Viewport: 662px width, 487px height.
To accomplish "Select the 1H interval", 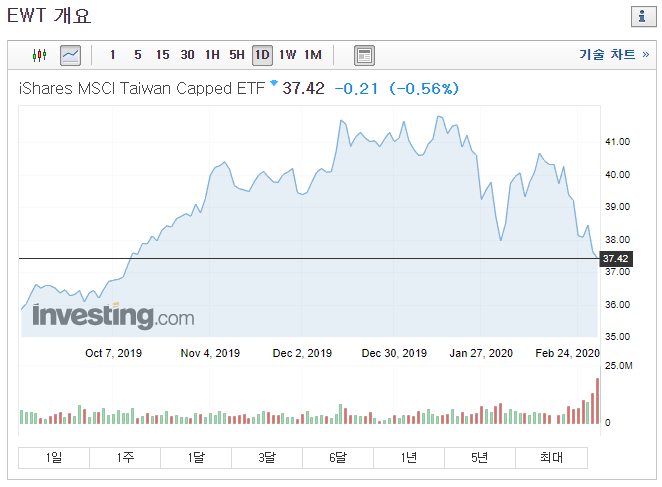I will [212, 55].
